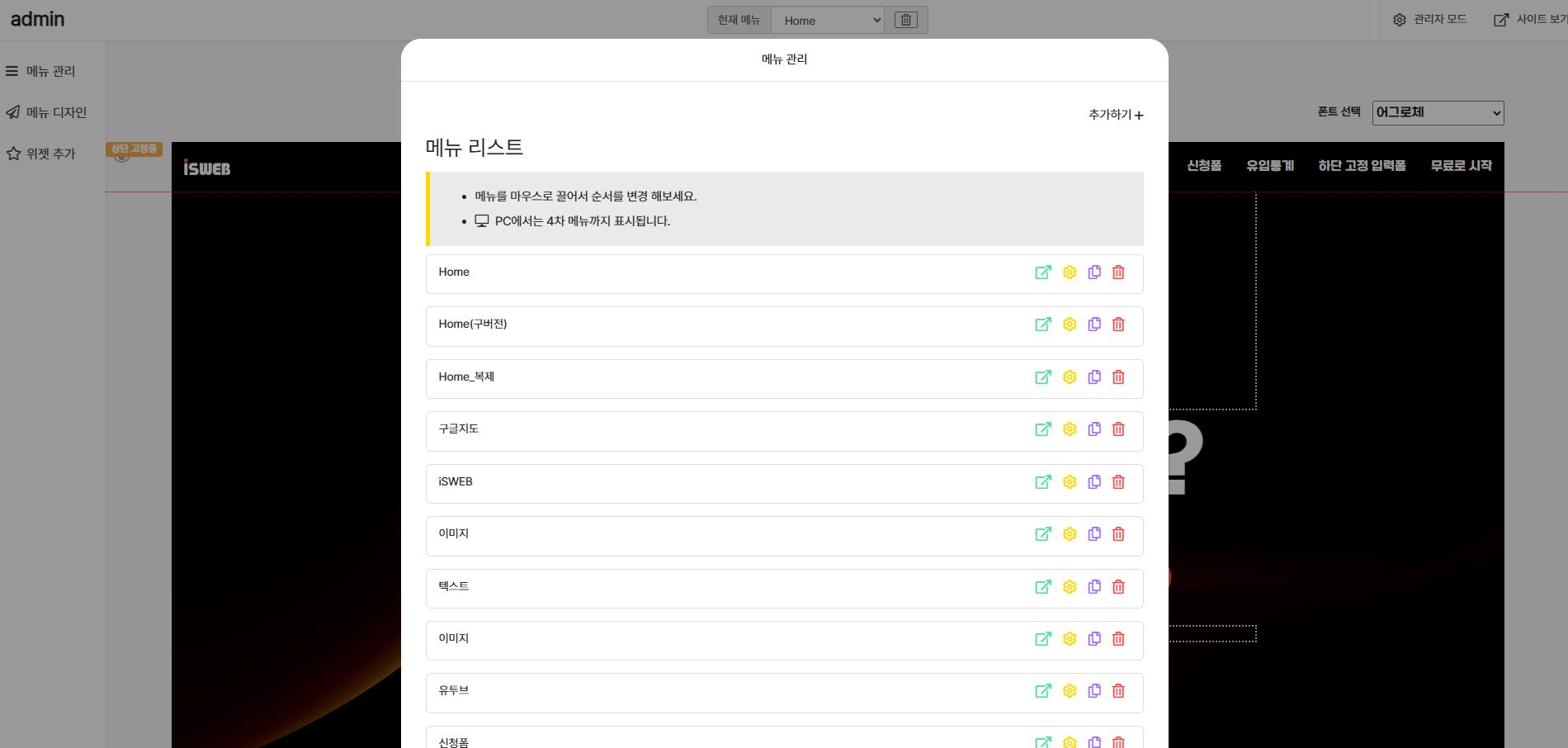The image size is (1568, 748).
Task: Open the 현재 메뉴 Home dropdown
Action: pyautogui.click(x=828, y=20)
